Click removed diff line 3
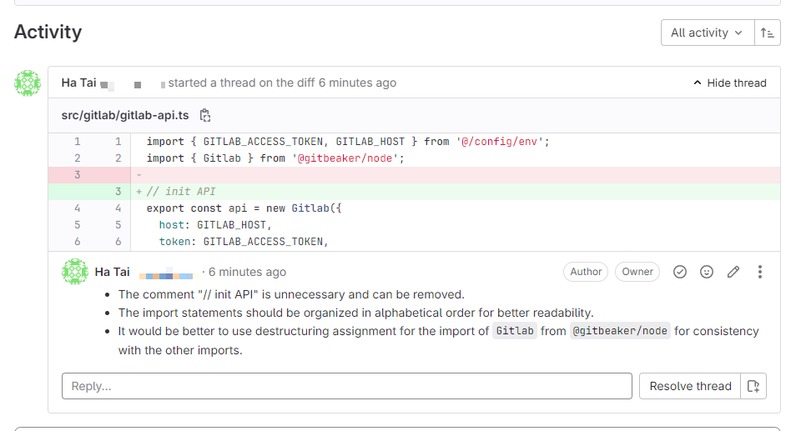The height and width of the screenshot is (431, 806). click(x=414, y=175)
